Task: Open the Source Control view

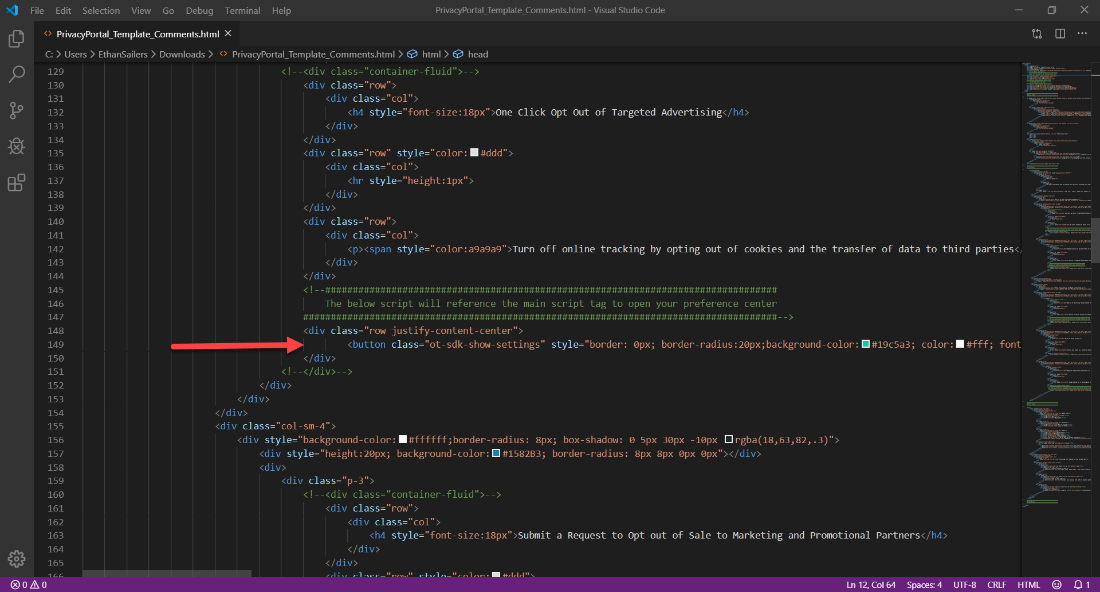Action: coord(14,110)
